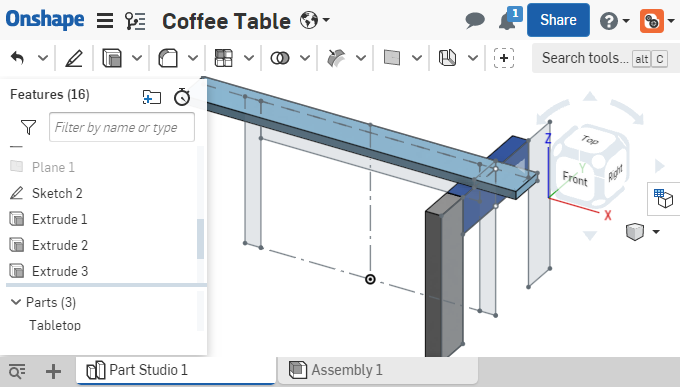
Task: Open the user account avatar menu
Action: coord(652,20)
